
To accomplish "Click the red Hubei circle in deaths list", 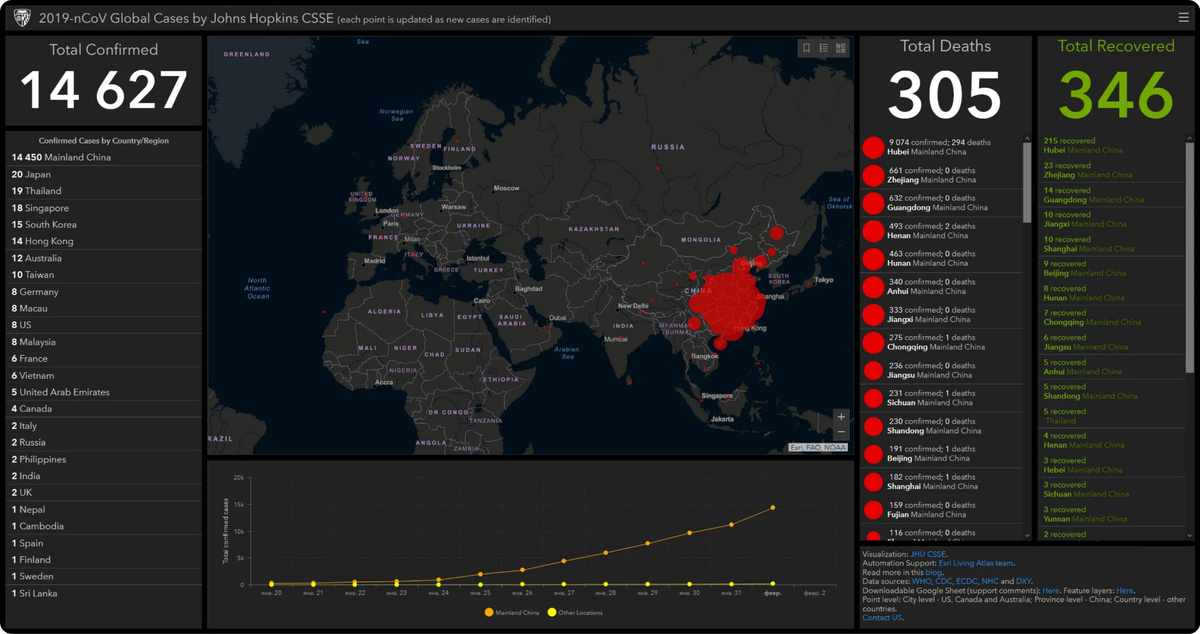I will coord(873,147).
